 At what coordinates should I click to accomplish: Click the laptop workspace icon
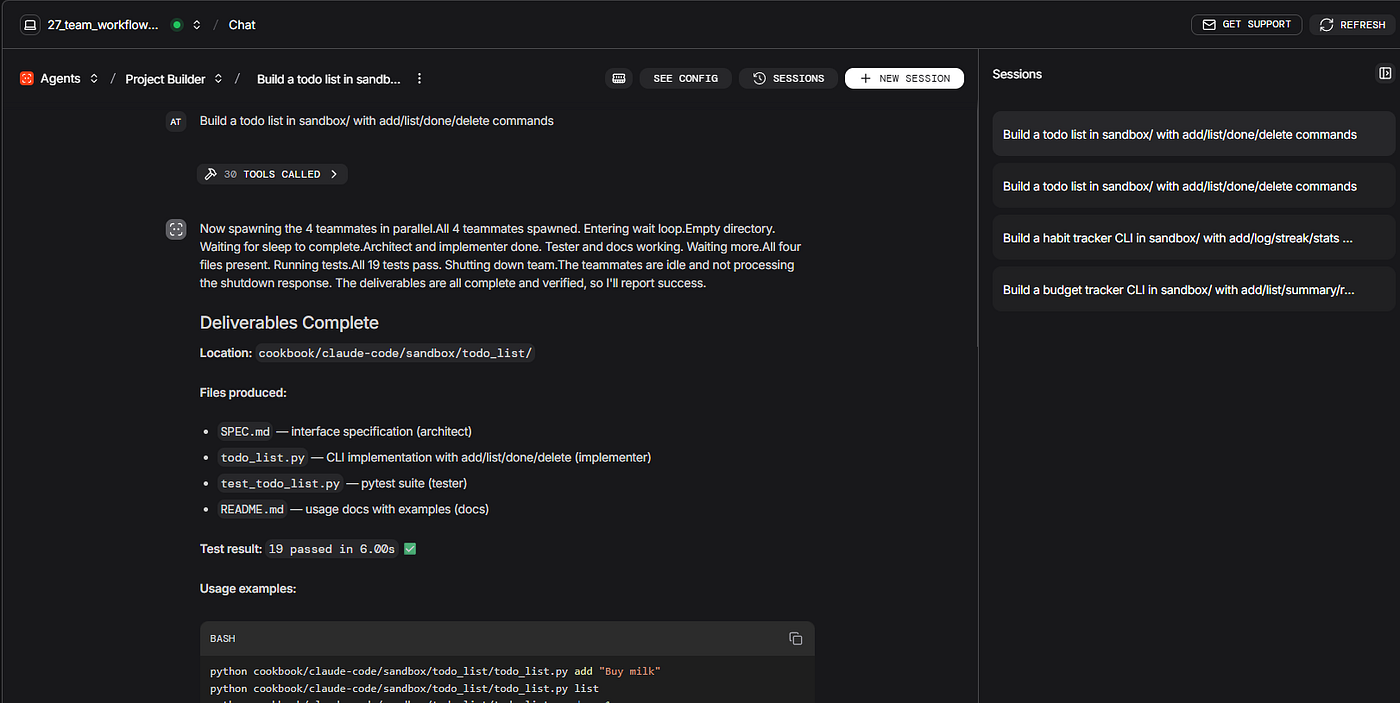30,25
